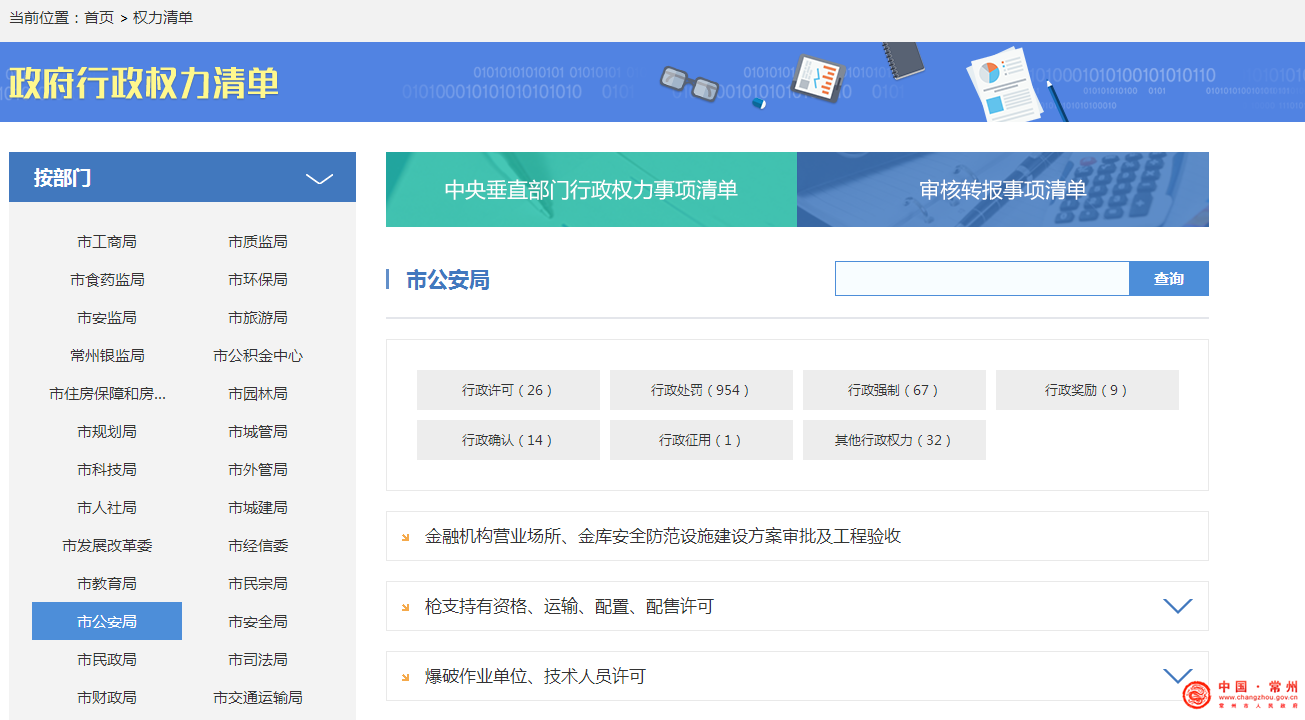Open 金融机构营业场所 approval item
The height and width of the screenshot is (720, 1305).
[663, 537]
